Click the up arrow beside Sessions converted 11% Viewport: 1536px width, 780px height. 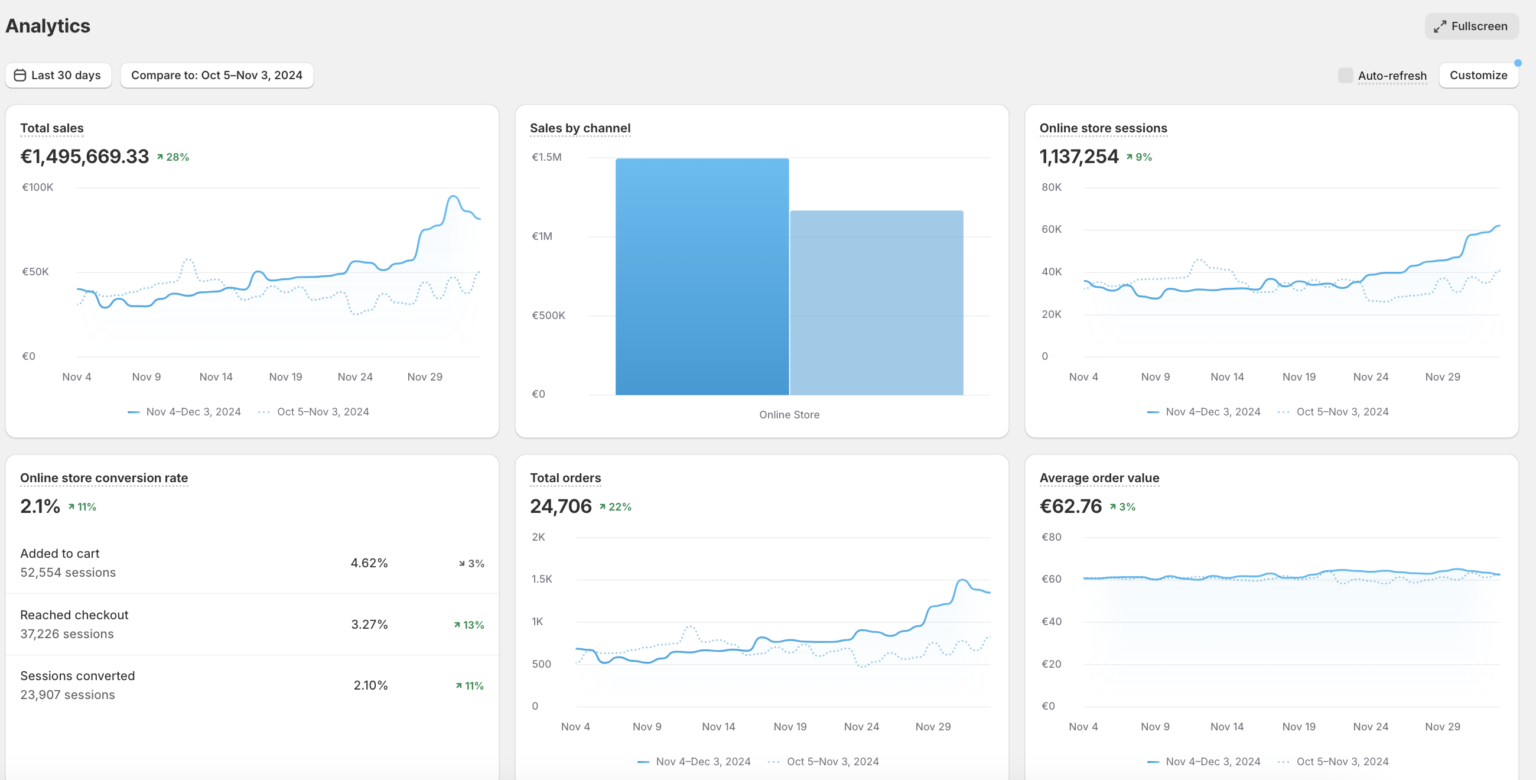tap(458, 686)
